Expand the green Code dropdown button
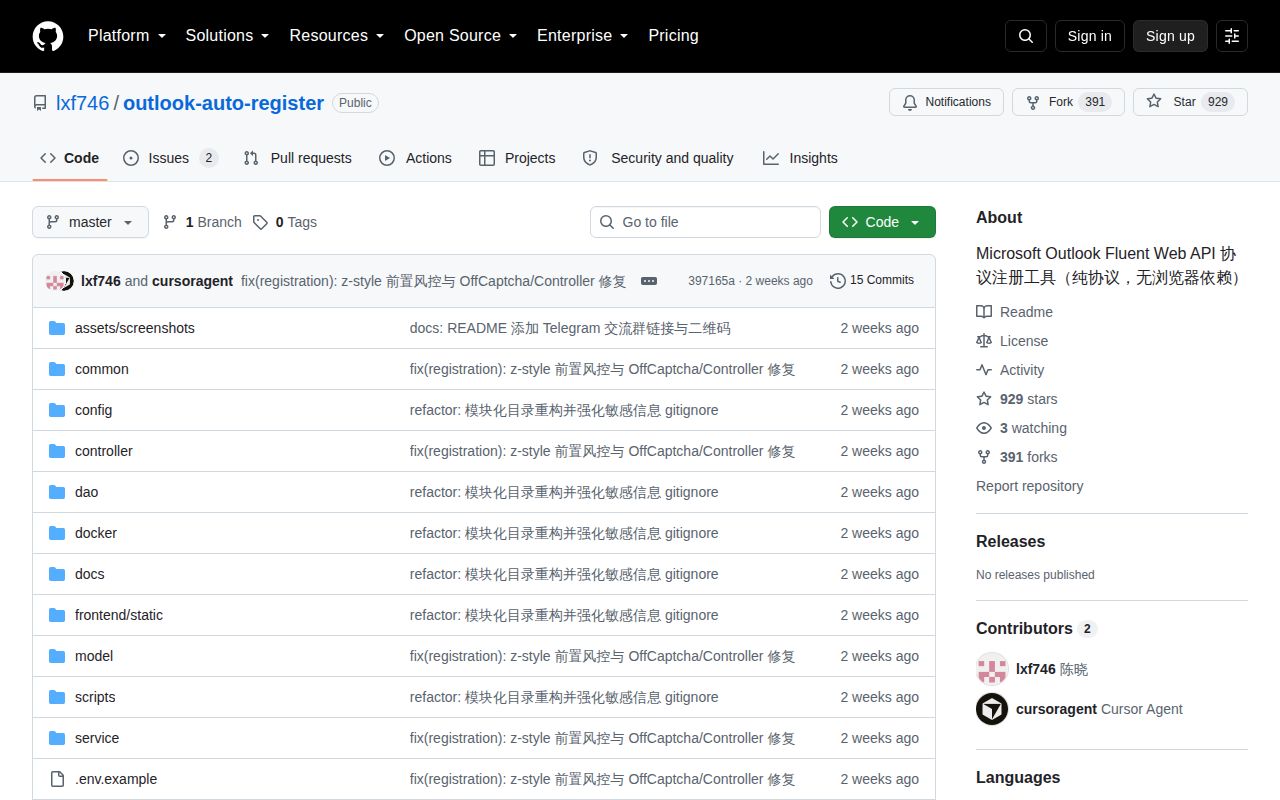Viewport: 1280px width, 800px height. [882, 222]
